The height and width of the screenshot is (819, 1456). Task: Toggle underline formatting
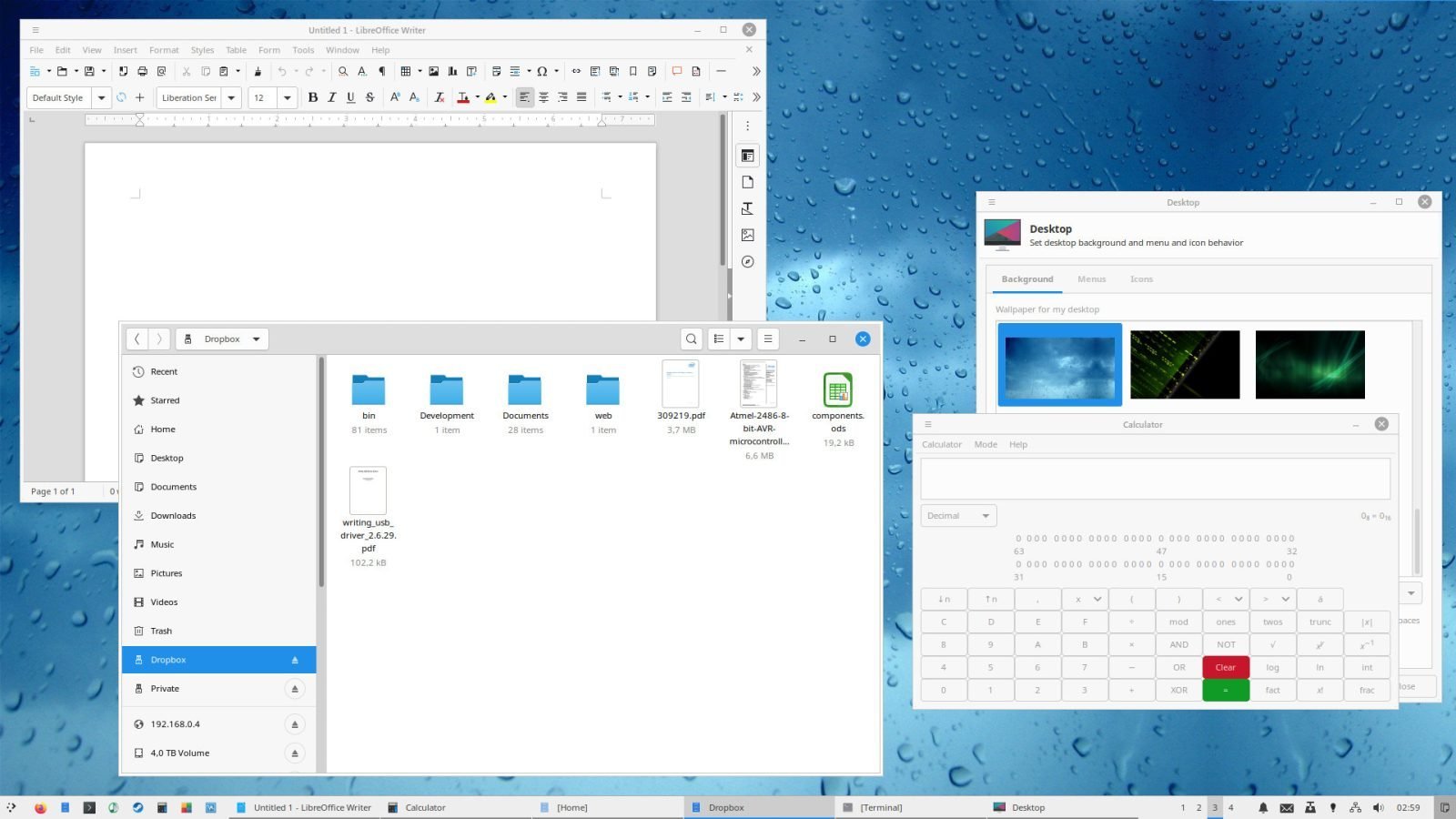350,97
